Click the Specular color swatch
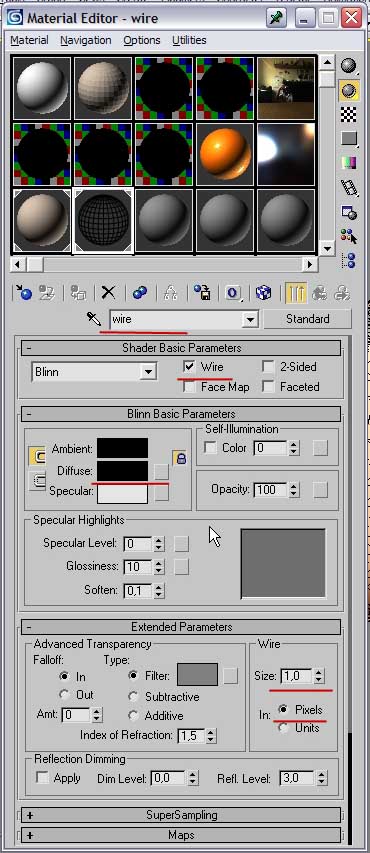 pos(122,493)
